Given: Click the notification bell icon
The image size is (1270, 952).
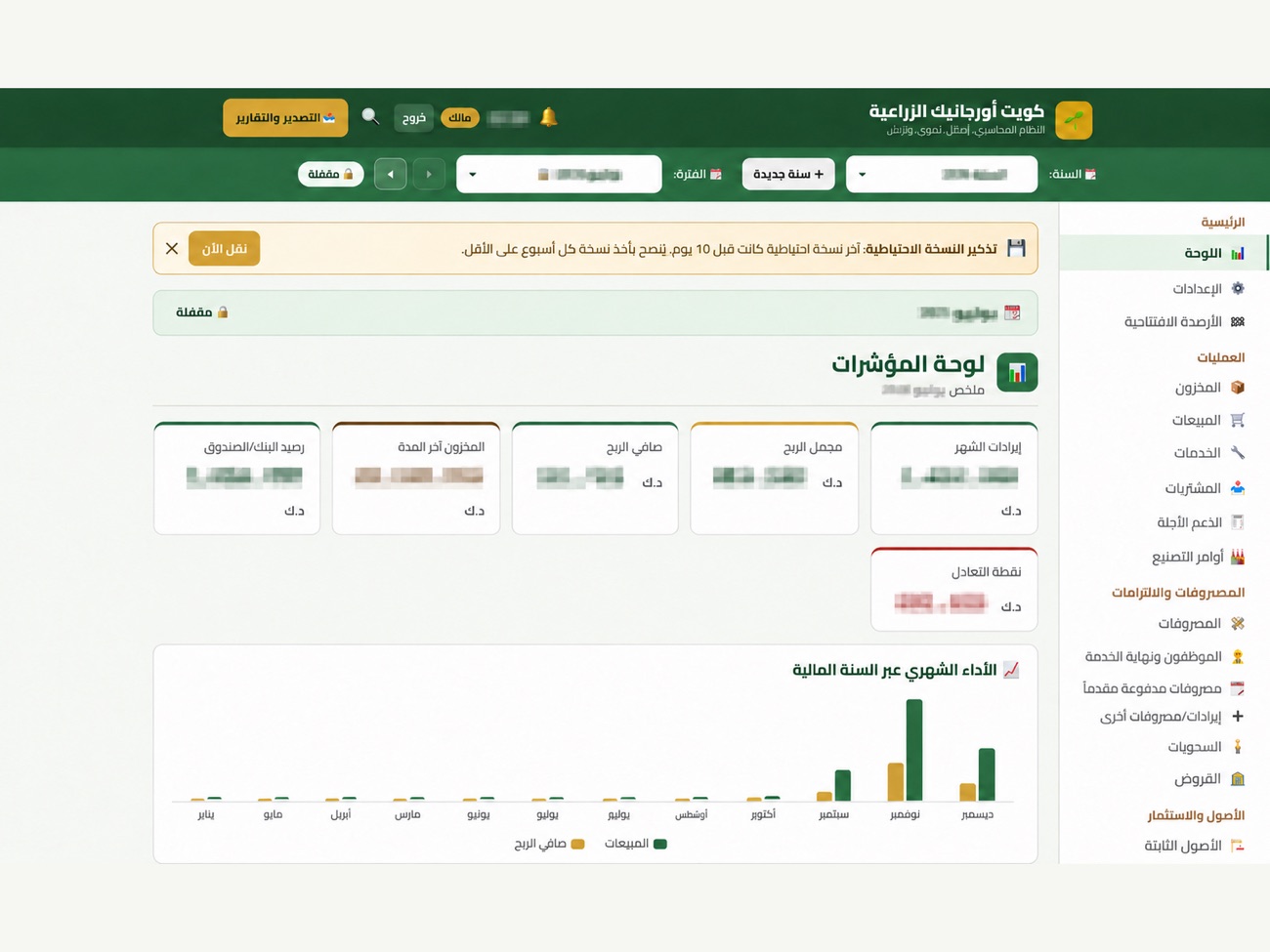Looking at the screenshot, I should (549, 117).
